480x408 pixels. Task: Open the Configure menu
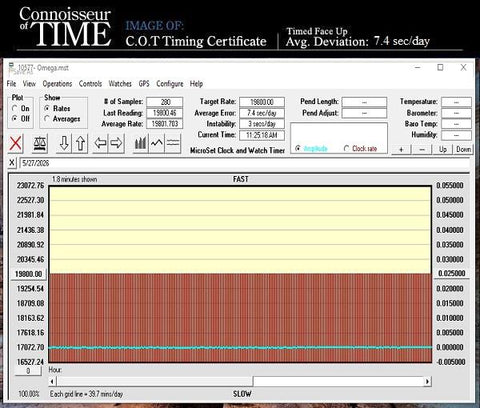pyautogui.click(x=170, y=84)
